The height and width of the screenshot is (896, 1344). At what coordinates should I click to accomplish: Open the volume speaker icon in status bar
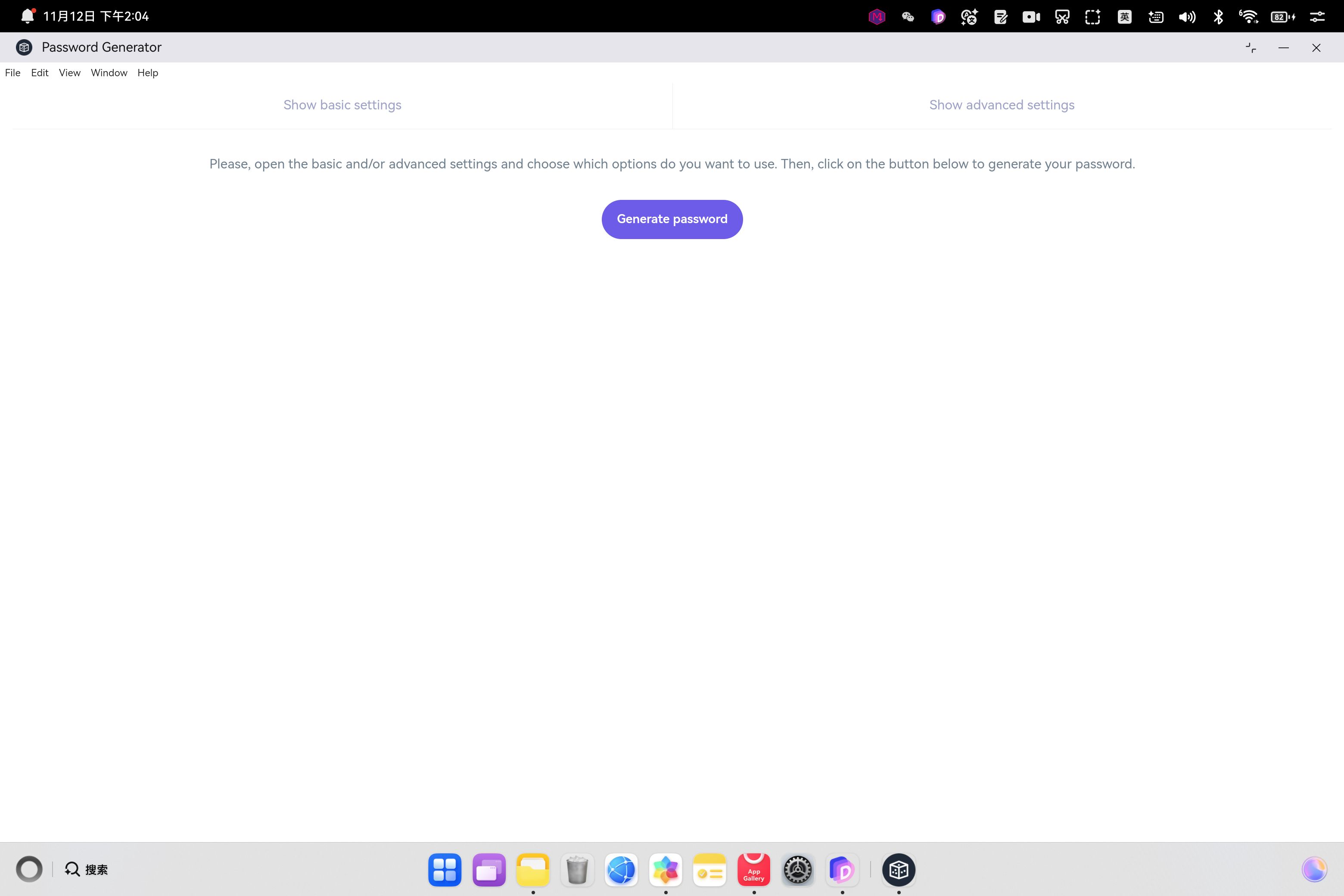[x=1186, y=16]
